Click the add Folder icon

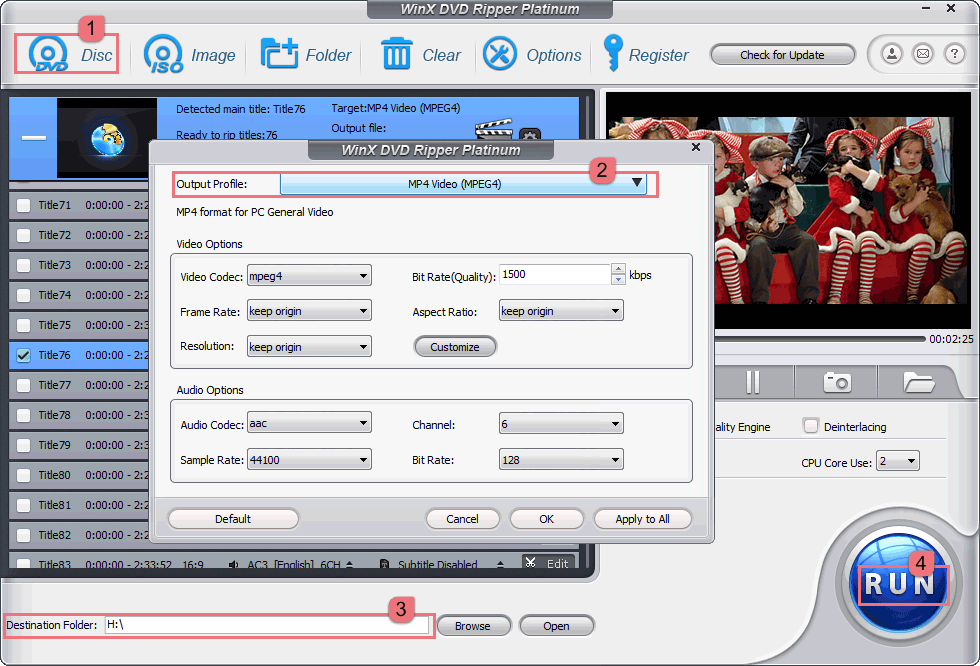point(279,54)
